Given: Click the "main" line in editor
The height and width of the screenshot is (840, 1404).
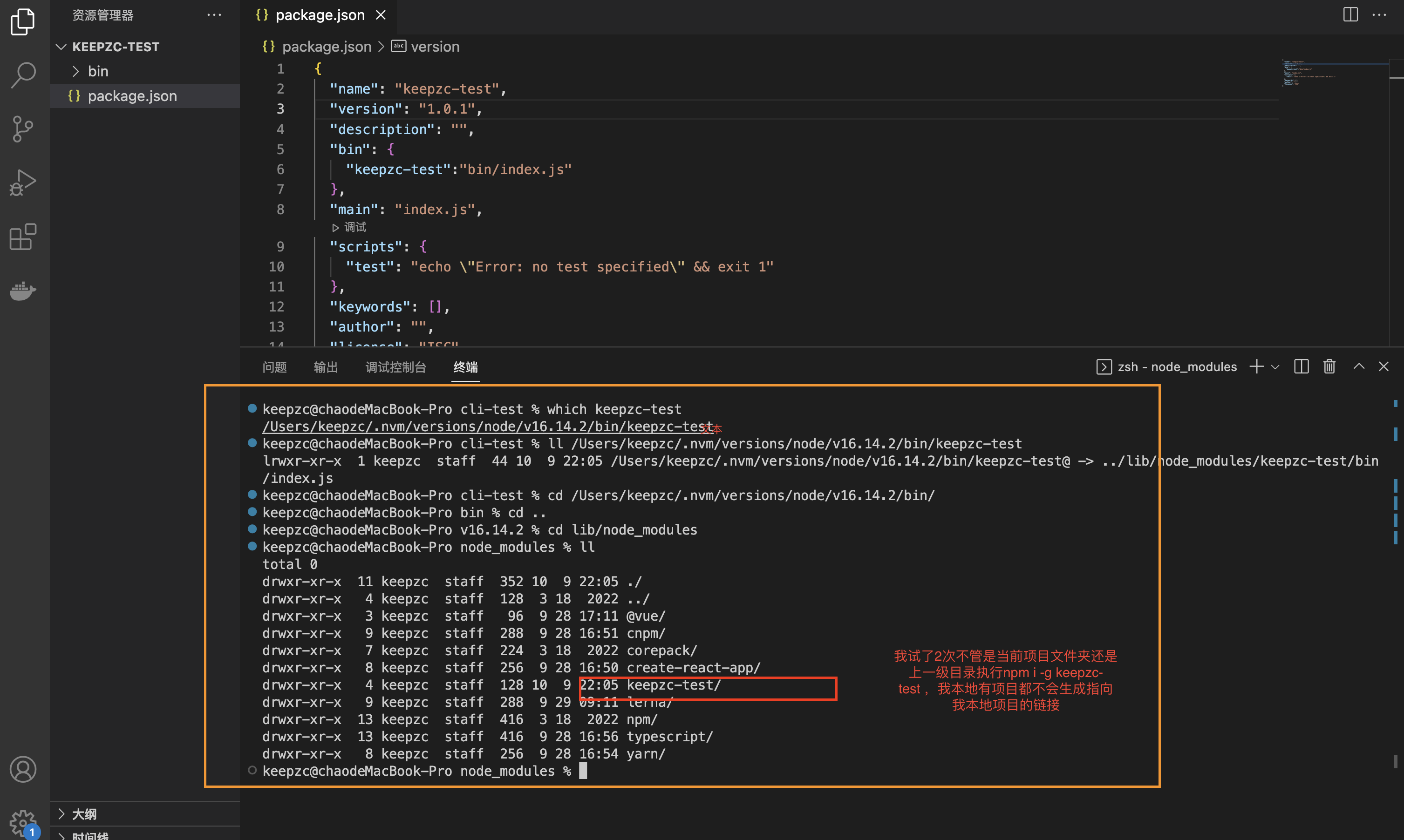Looking at the screenshot, I should tap(406, 210).
